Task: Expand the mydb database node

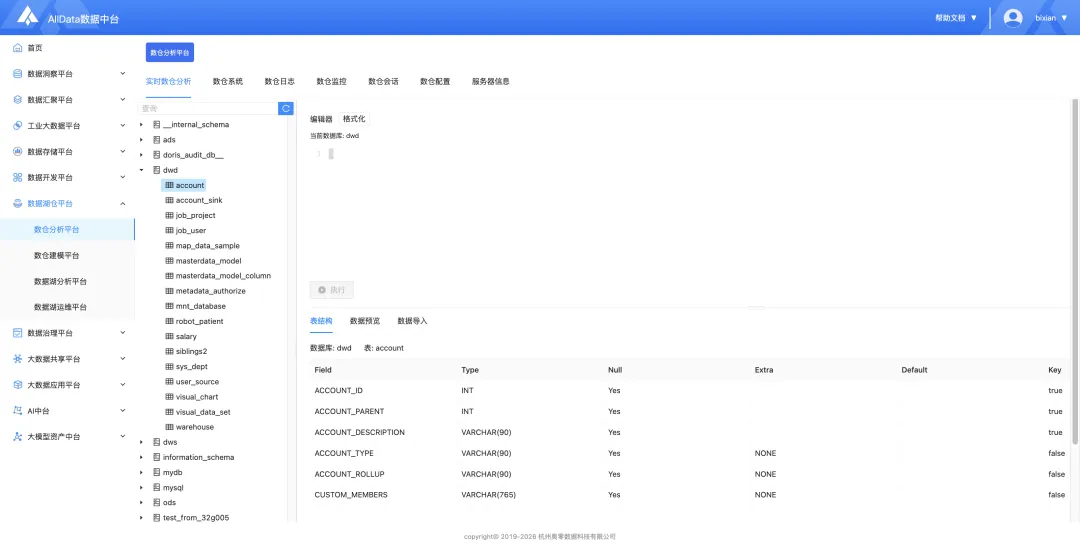Action: coord(141,472)
